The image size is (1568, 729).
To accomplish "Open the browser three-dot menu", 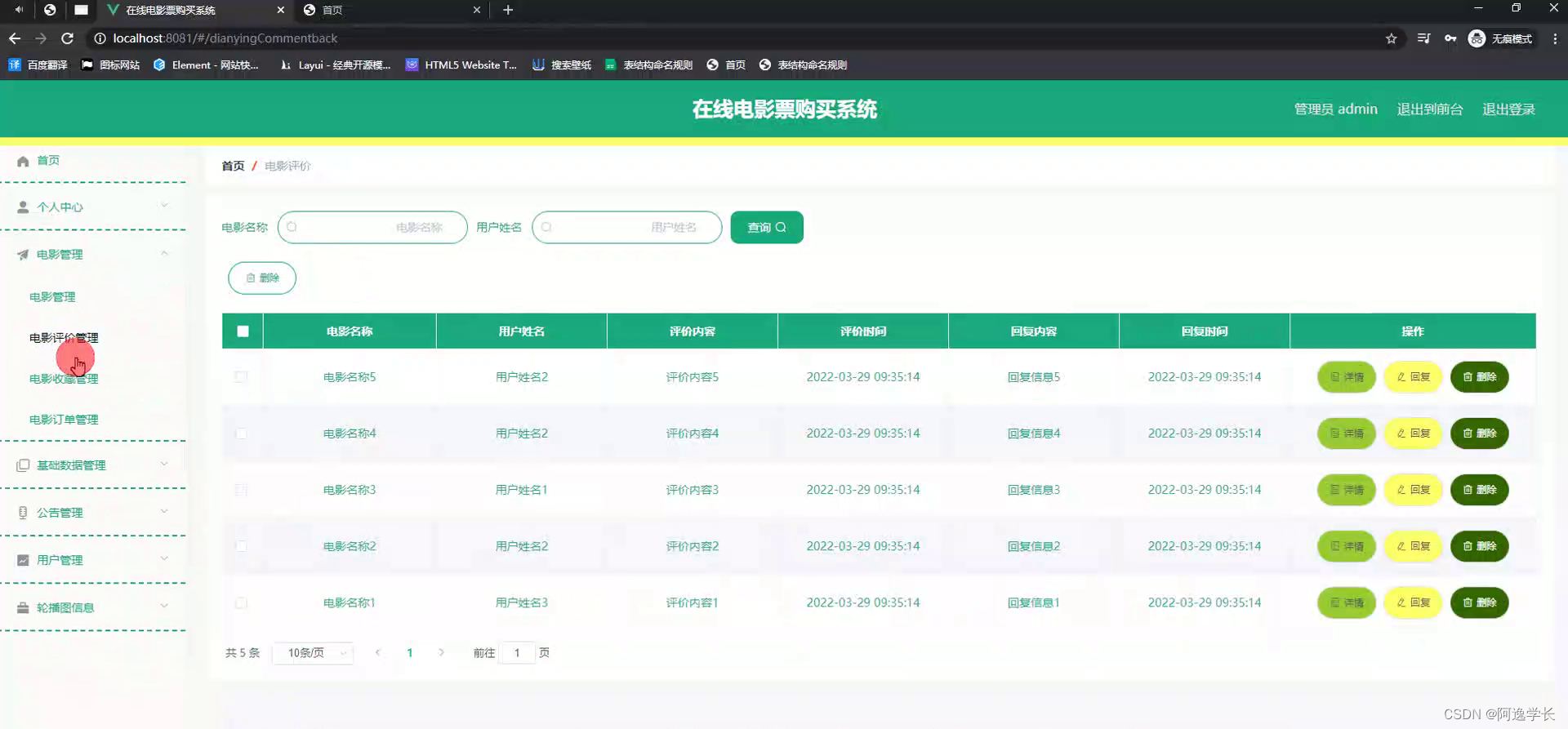I will 1555,38.
